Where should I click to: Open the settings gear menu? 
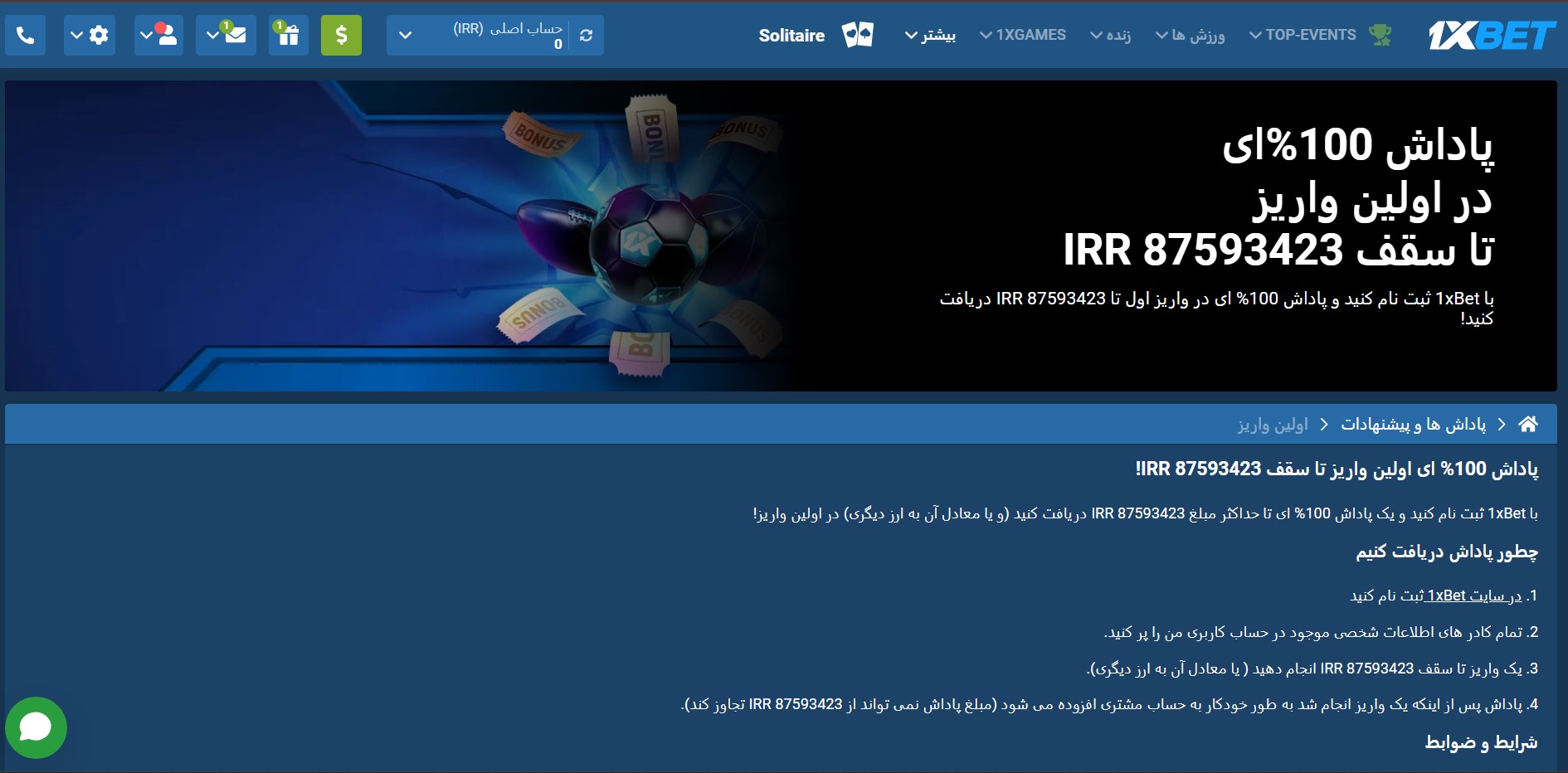click(99, 36)
